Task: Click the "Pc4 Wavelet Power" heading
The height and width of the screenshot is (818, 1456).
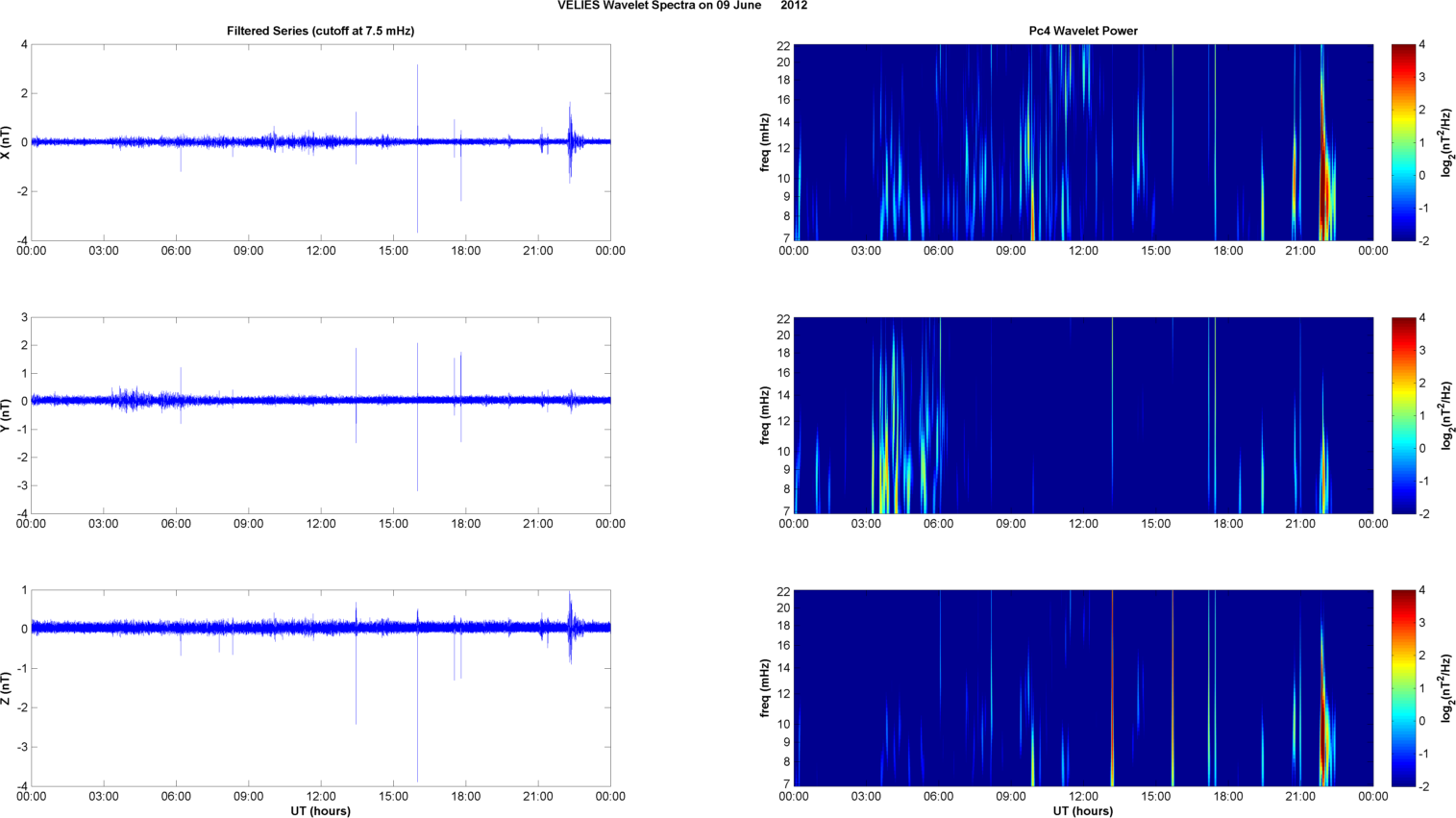Action: [x=1083, y=31]
